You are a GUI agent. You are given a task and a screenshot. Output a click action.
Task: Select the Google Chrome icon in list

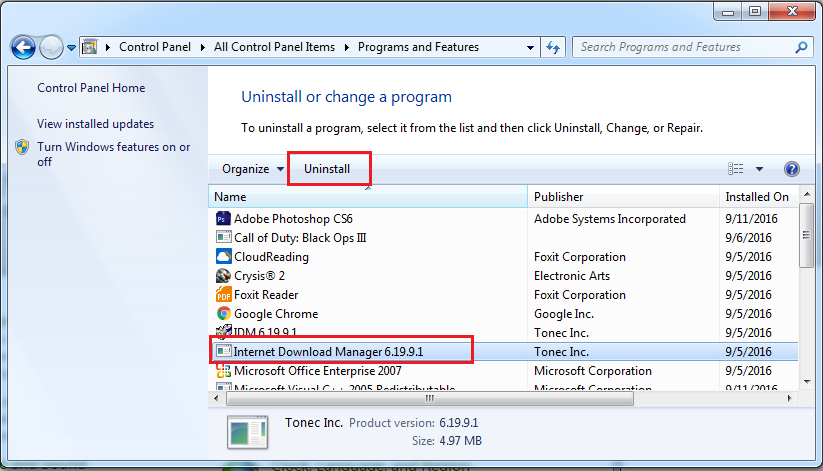pyautogui.click(x=223, y=314)
